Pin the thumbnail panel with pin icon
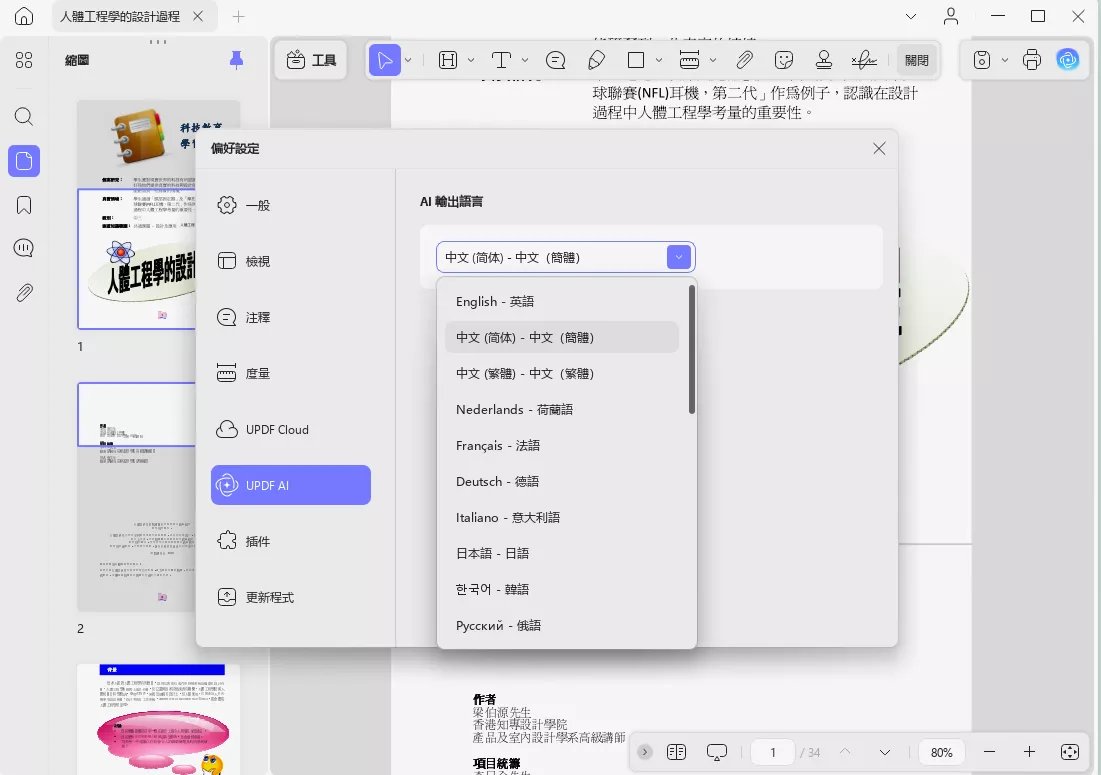1101x775 pixels. pos(237,60)
